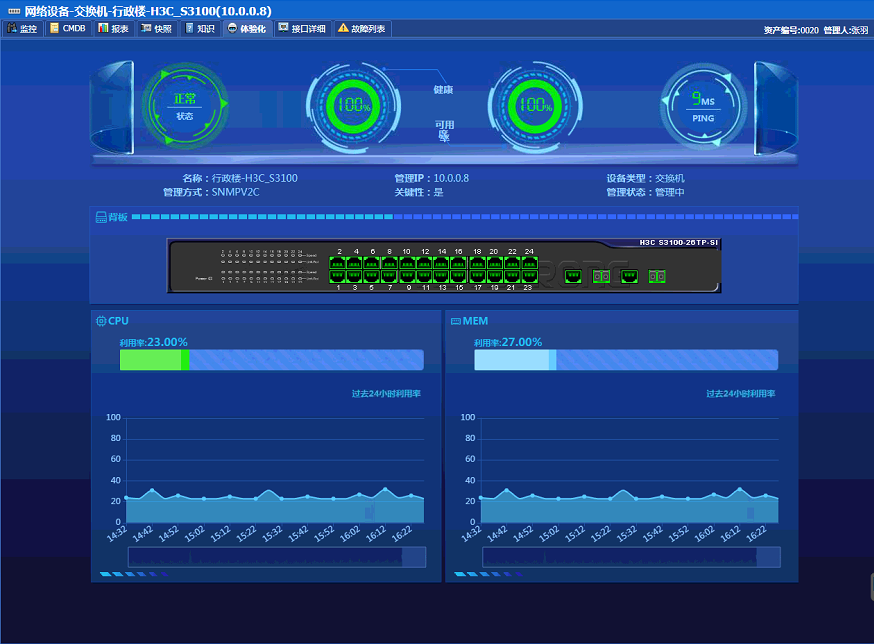Click the CPU chart time range scroller

(x=277, y=557)
